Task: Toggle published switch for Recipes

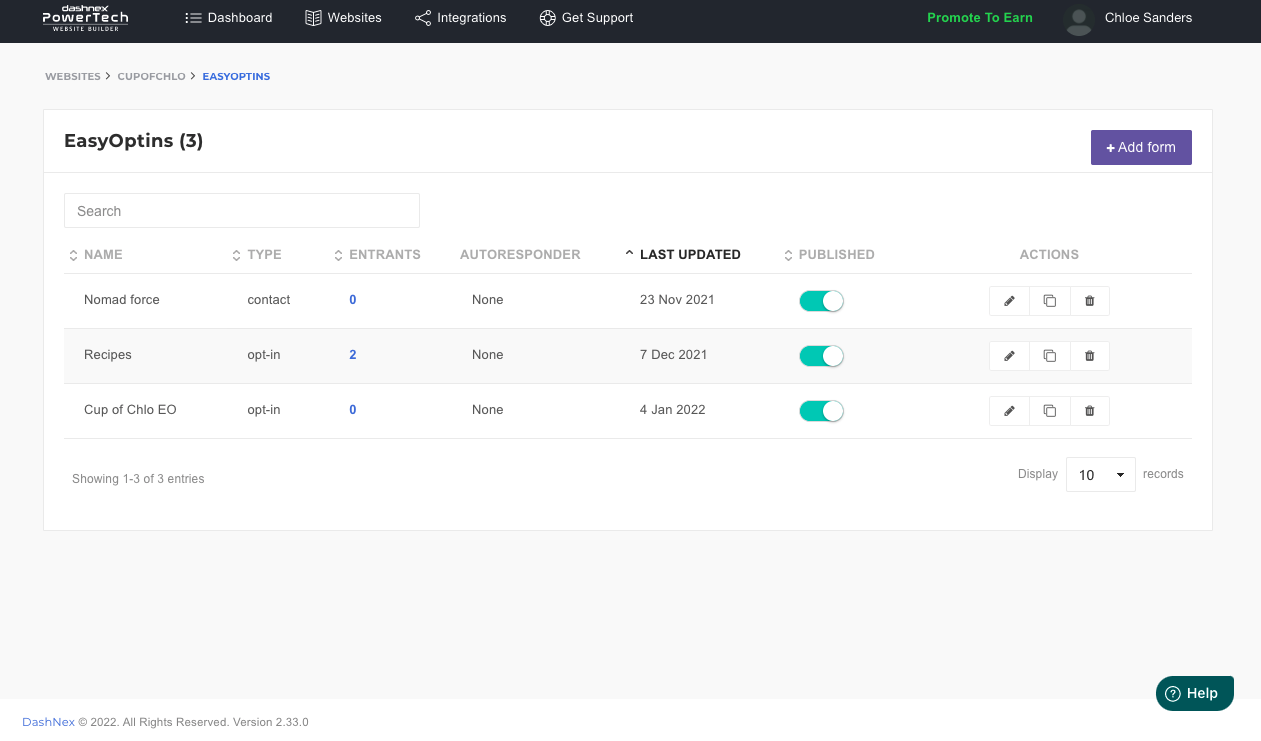Action: [x=821, y=356]
